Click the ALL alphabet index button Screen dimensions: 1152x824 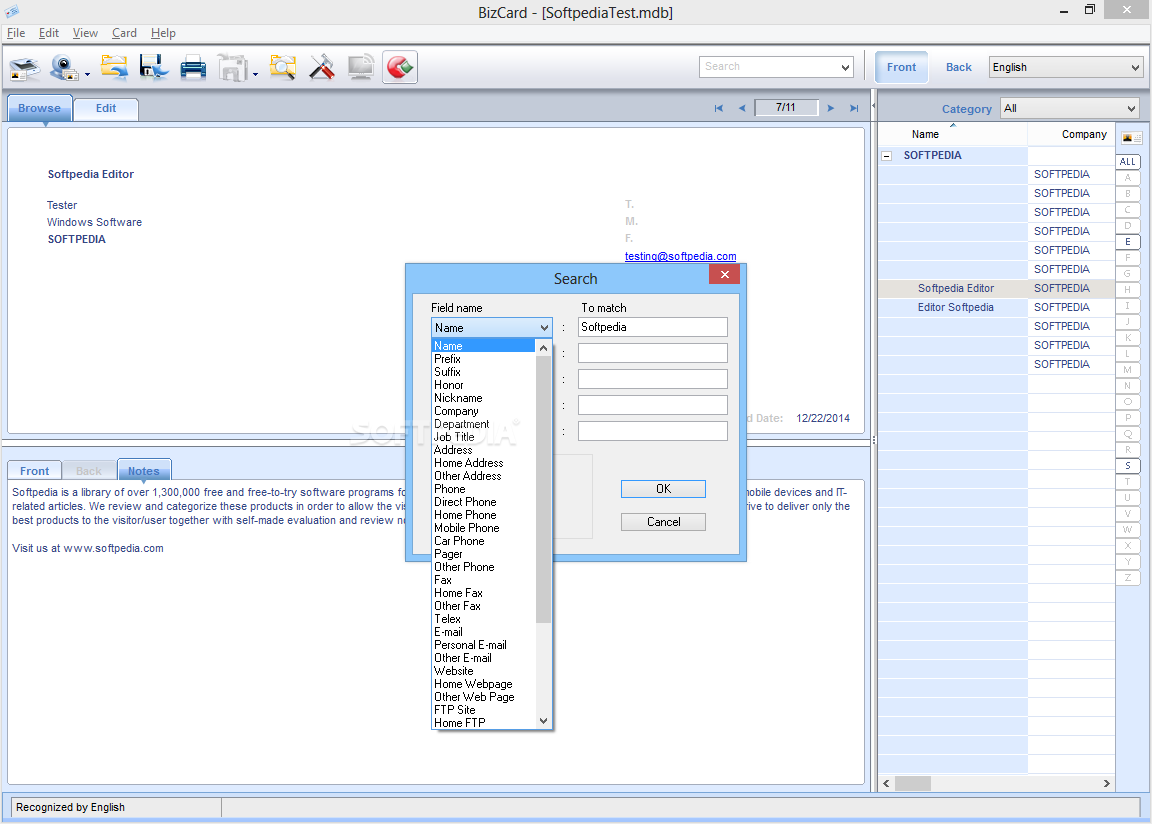[1128, 162]
